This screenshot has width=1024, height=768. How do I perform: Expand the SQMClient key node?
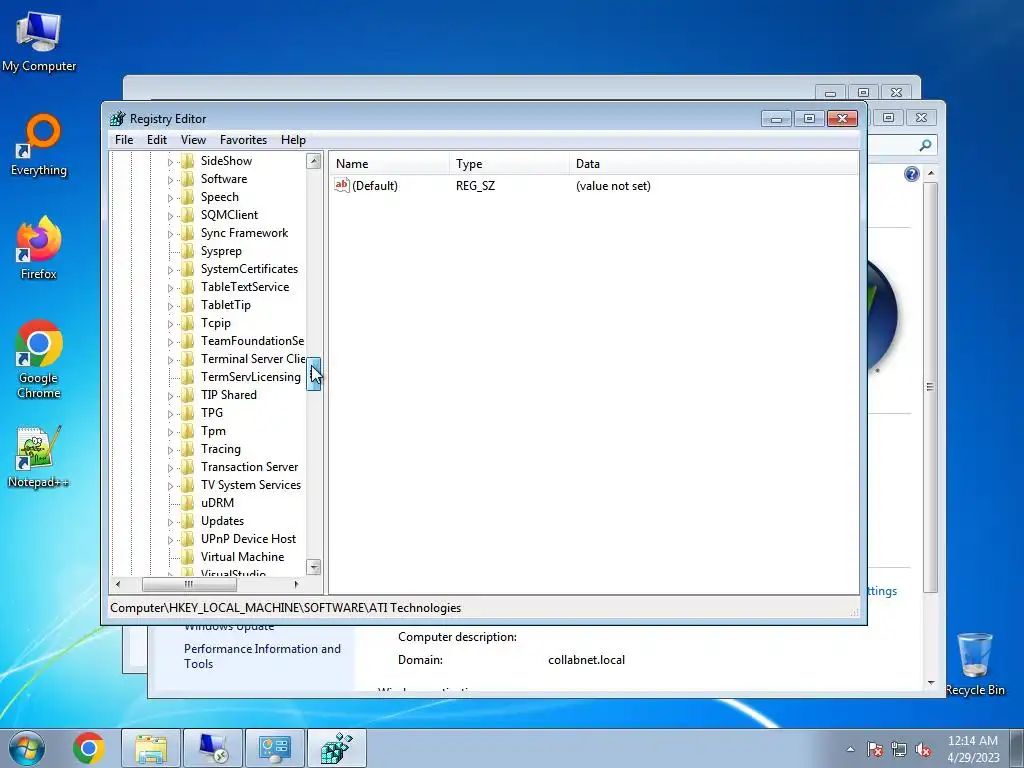[x=170, y=216]
